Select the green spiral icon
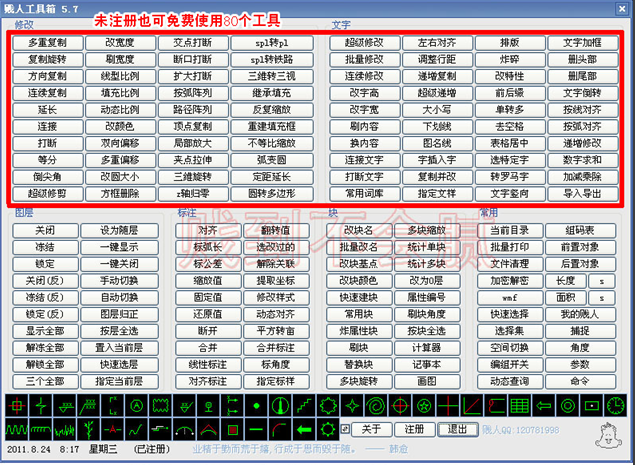 coord(376,405)
